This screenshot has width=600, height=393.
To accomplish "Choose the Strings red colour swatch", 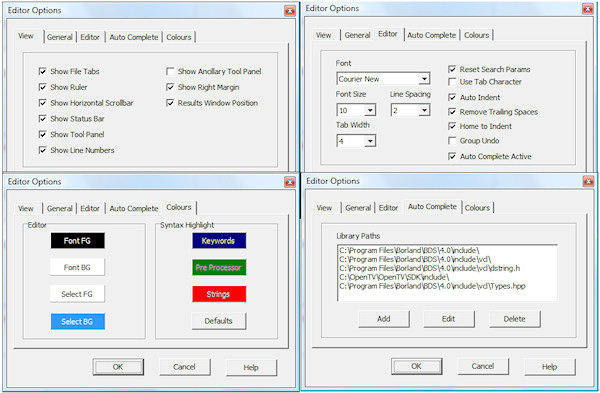I will pyautogui.click(x=219, y=294).
